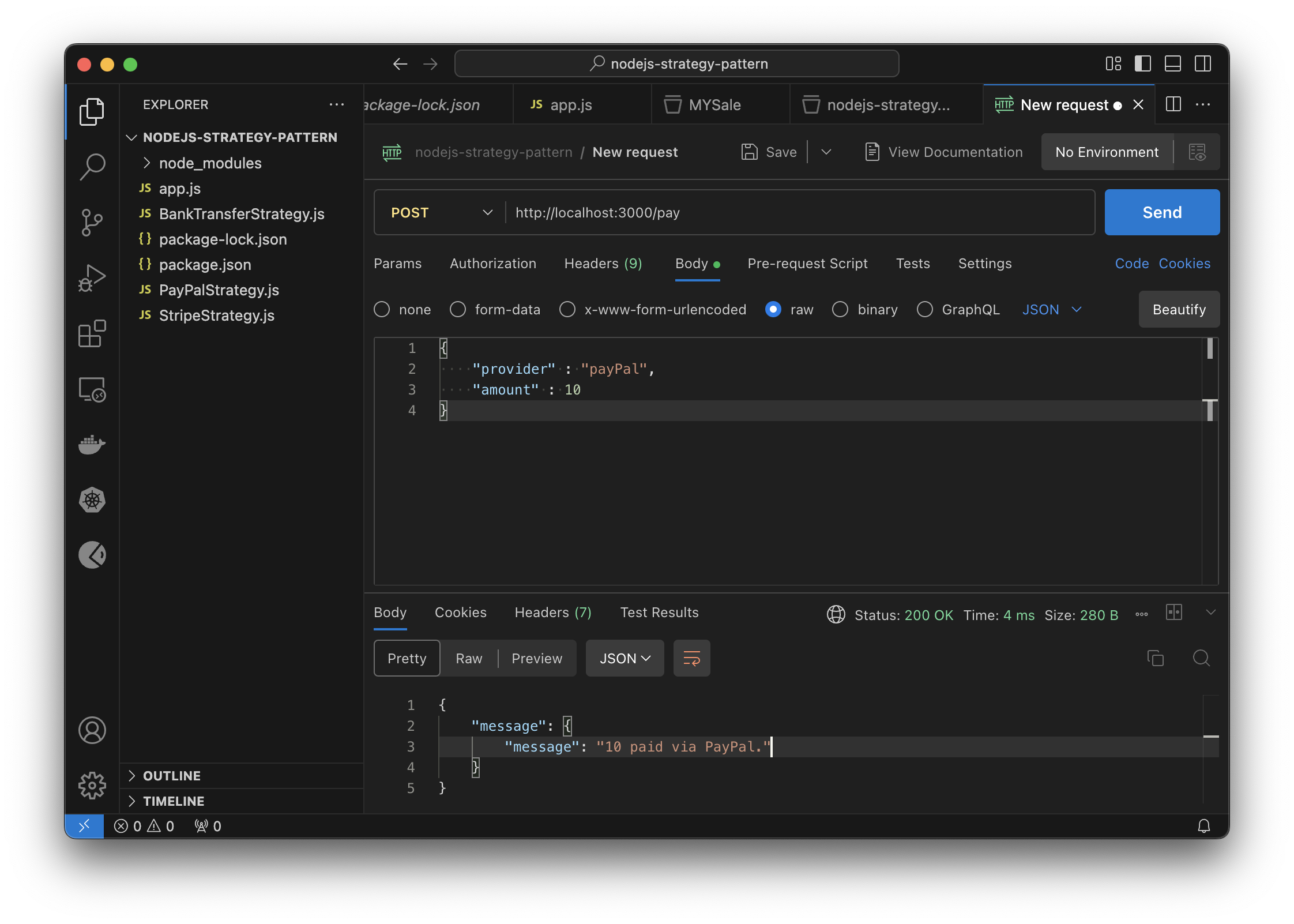The width and height of the screenshot is (1294, 924).
Task: Open the response JSON format dropdown
Action: [x=625, y=658]
